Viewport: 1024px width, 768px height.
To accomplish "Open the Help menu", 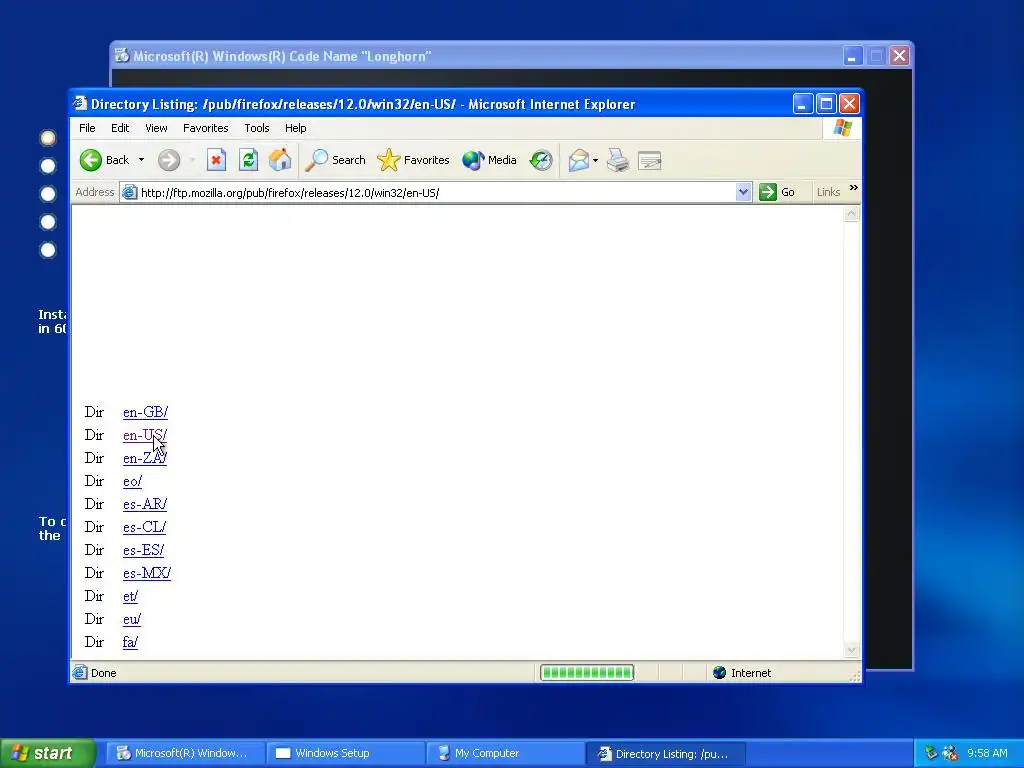I will pos(295,128).
